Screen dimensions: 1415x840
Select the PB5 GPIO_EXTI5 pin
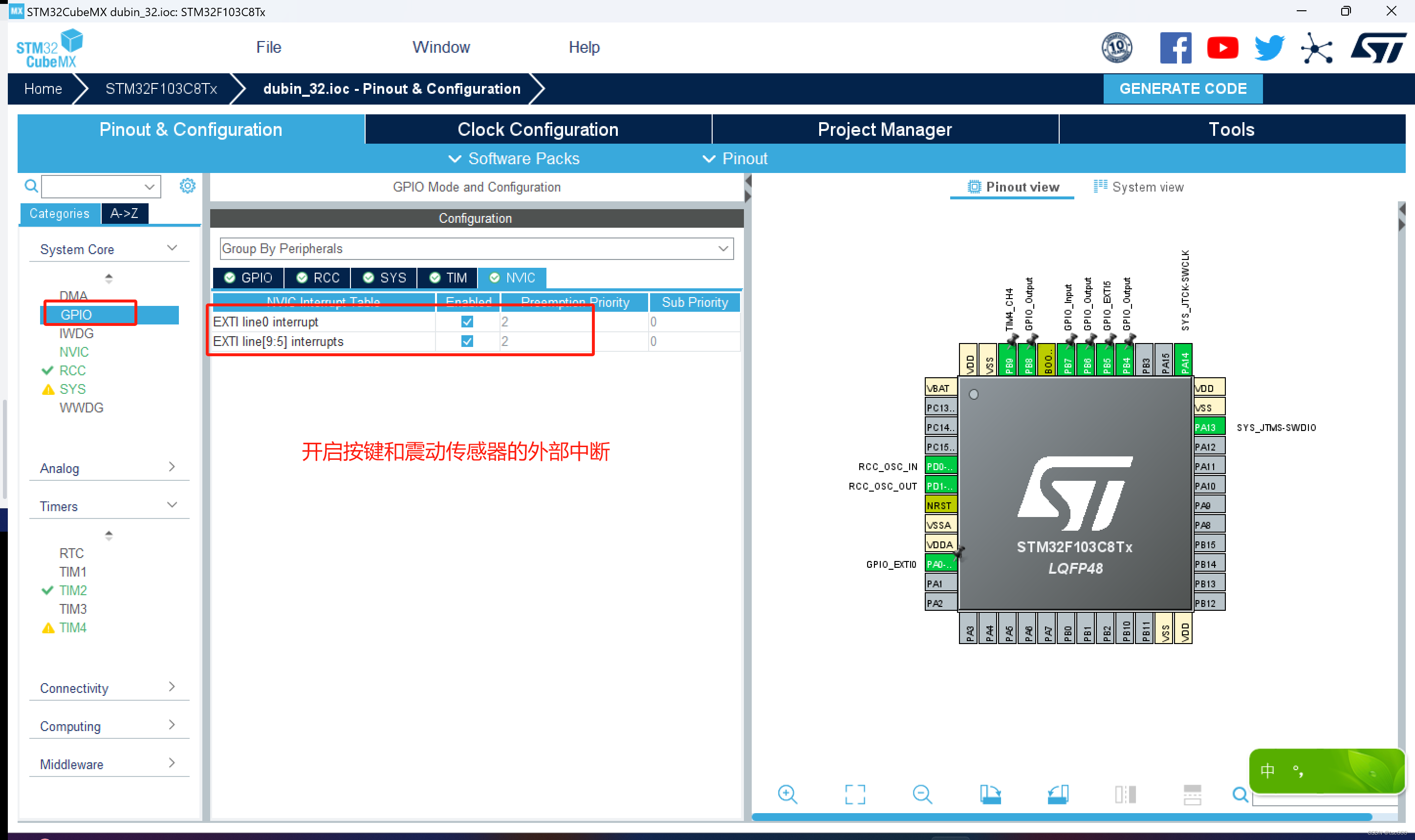pyautogui.click(x=1106, y=360)
